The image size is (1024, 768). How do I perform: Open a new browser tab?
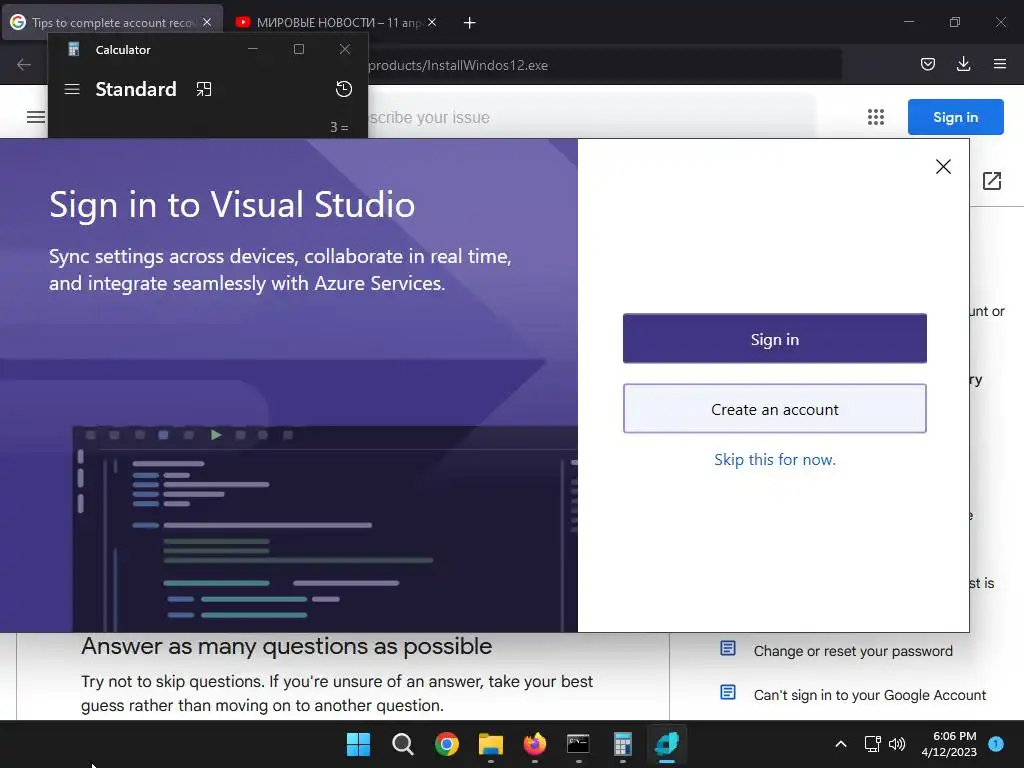coord(469,23)
